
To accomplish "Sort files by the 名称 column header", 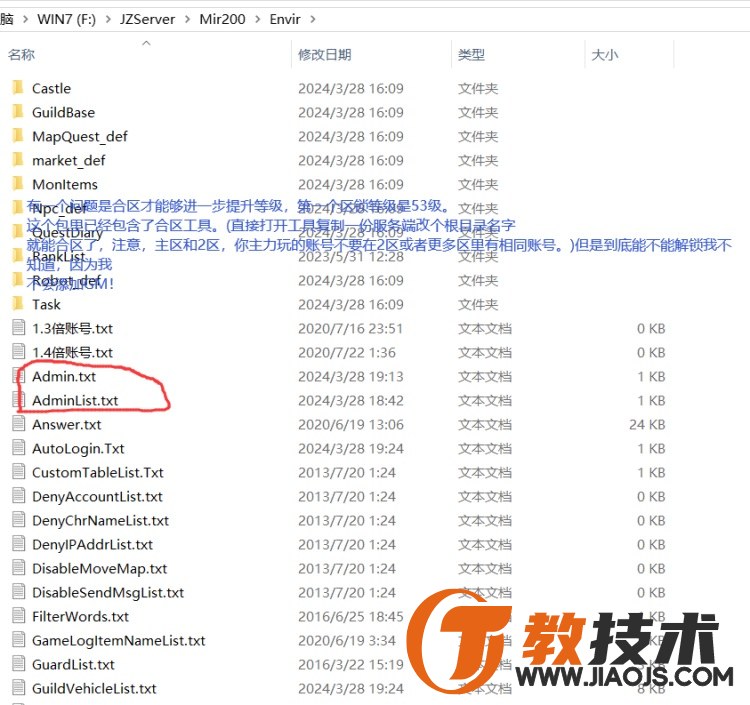I will click(x=22, y=55).
